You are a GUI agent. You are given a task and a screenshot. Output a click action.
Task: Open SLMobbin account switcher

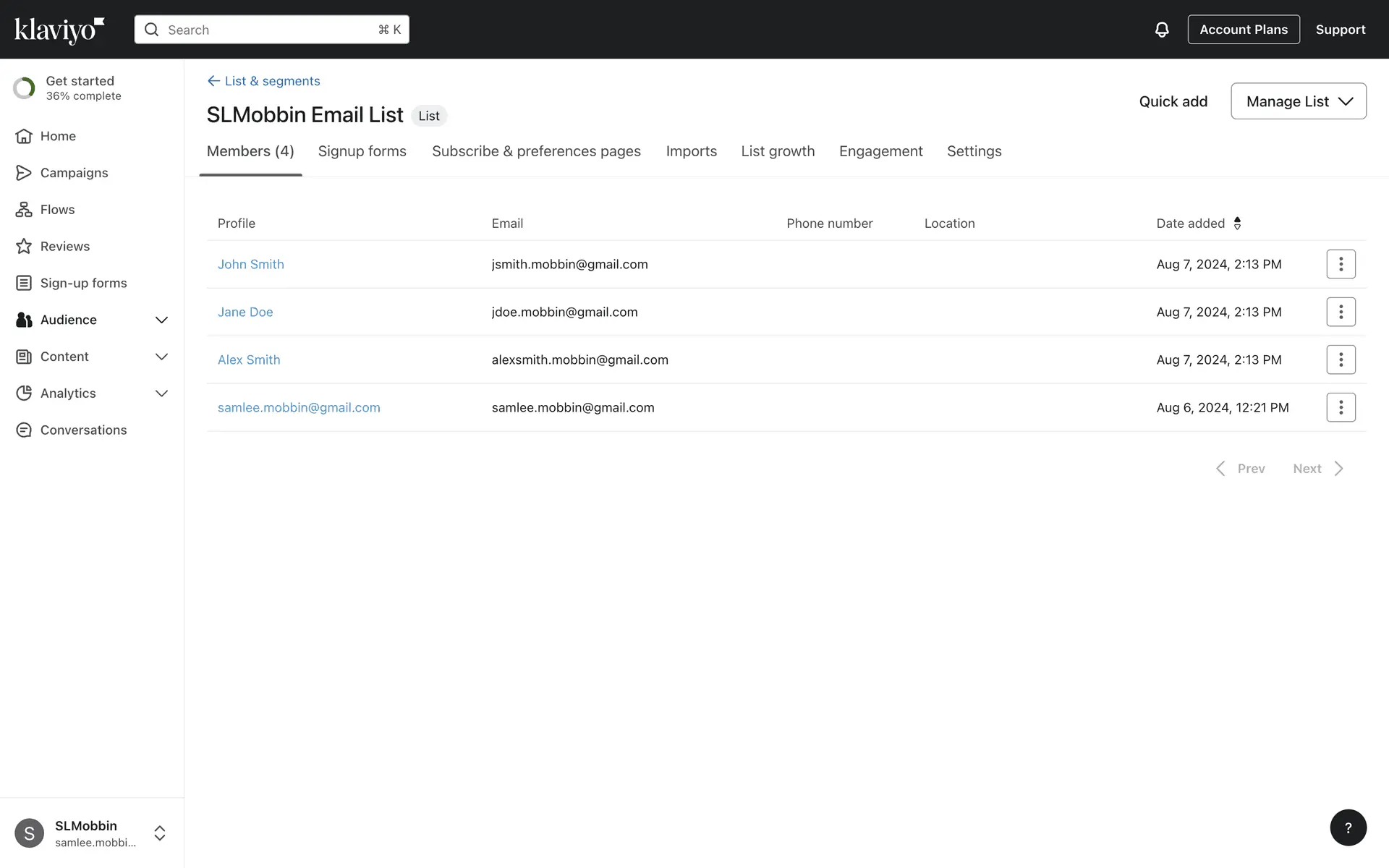coord(159,833)
